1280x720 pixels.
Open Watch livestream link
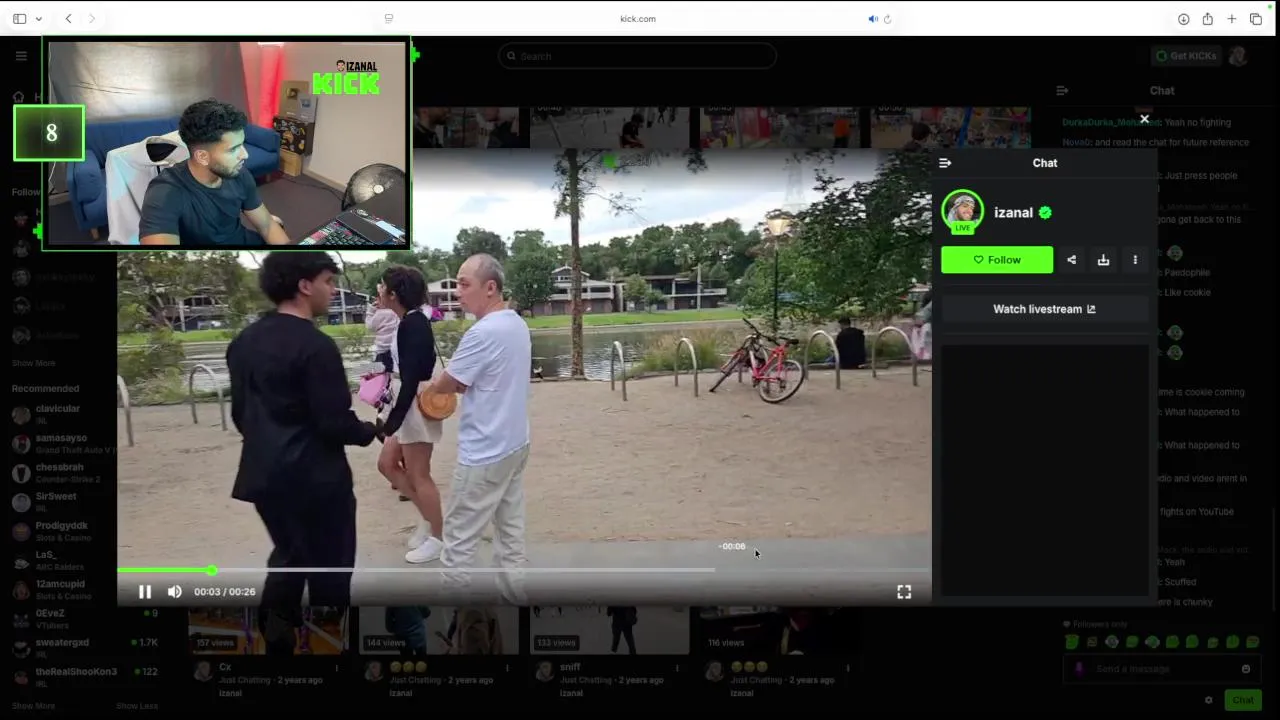pos(1044,309)
